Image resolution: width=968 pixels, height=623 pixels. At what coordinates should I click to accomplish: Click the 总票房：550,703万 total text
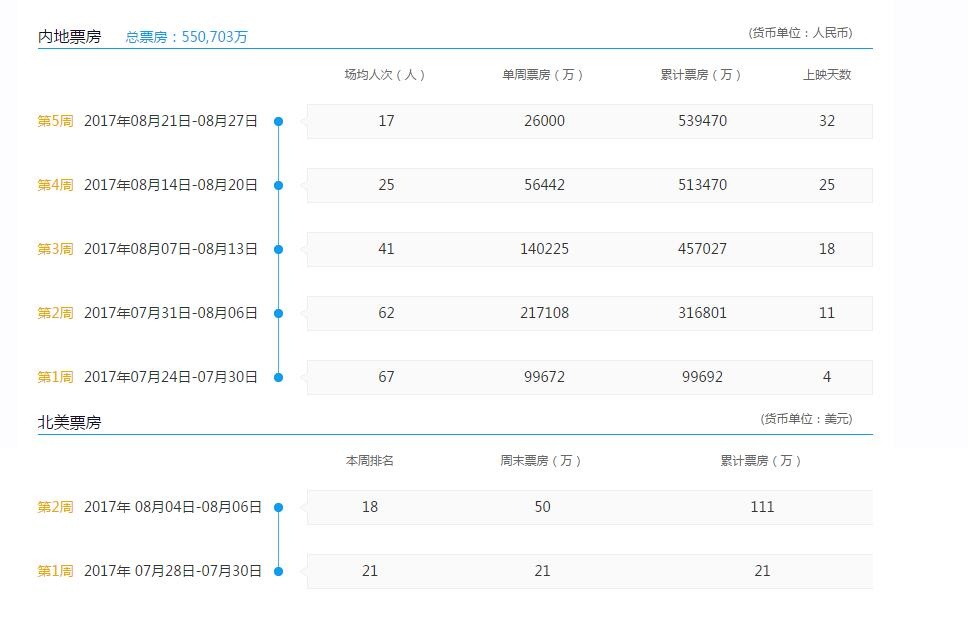pyautogui.click(x=186, y=37)
